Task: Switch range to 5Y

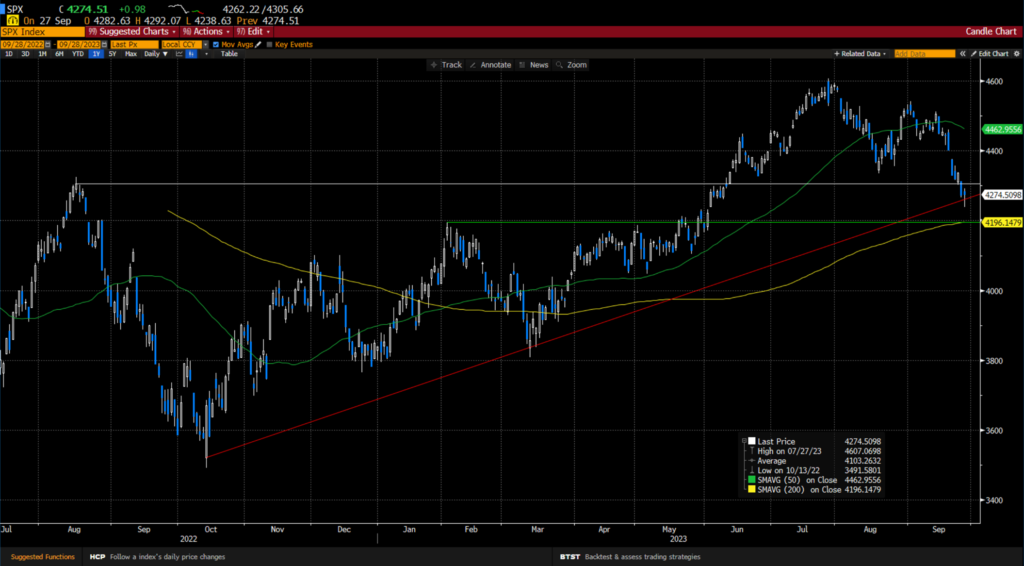Action: pyautogui.click(x=111, y=54)
